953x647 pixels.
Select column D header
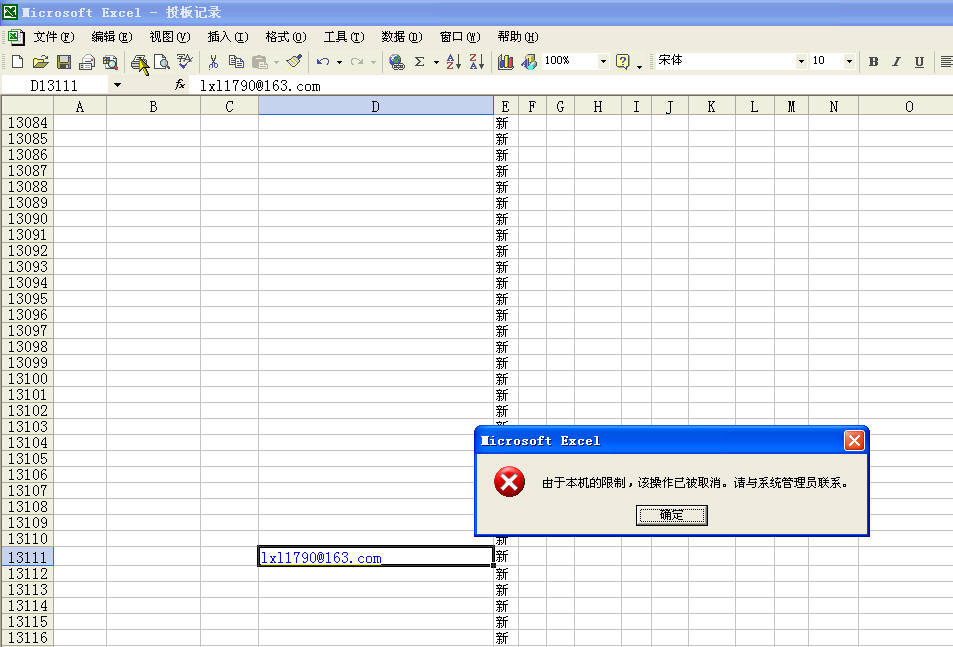[x=376, y=106]
